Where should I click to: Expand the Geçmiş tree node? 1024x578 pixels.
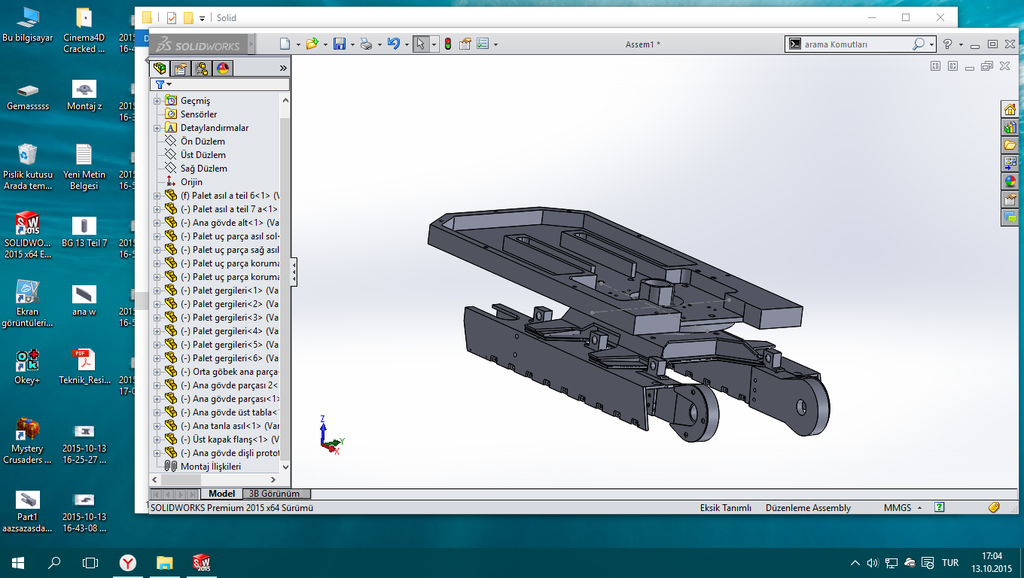157,101
